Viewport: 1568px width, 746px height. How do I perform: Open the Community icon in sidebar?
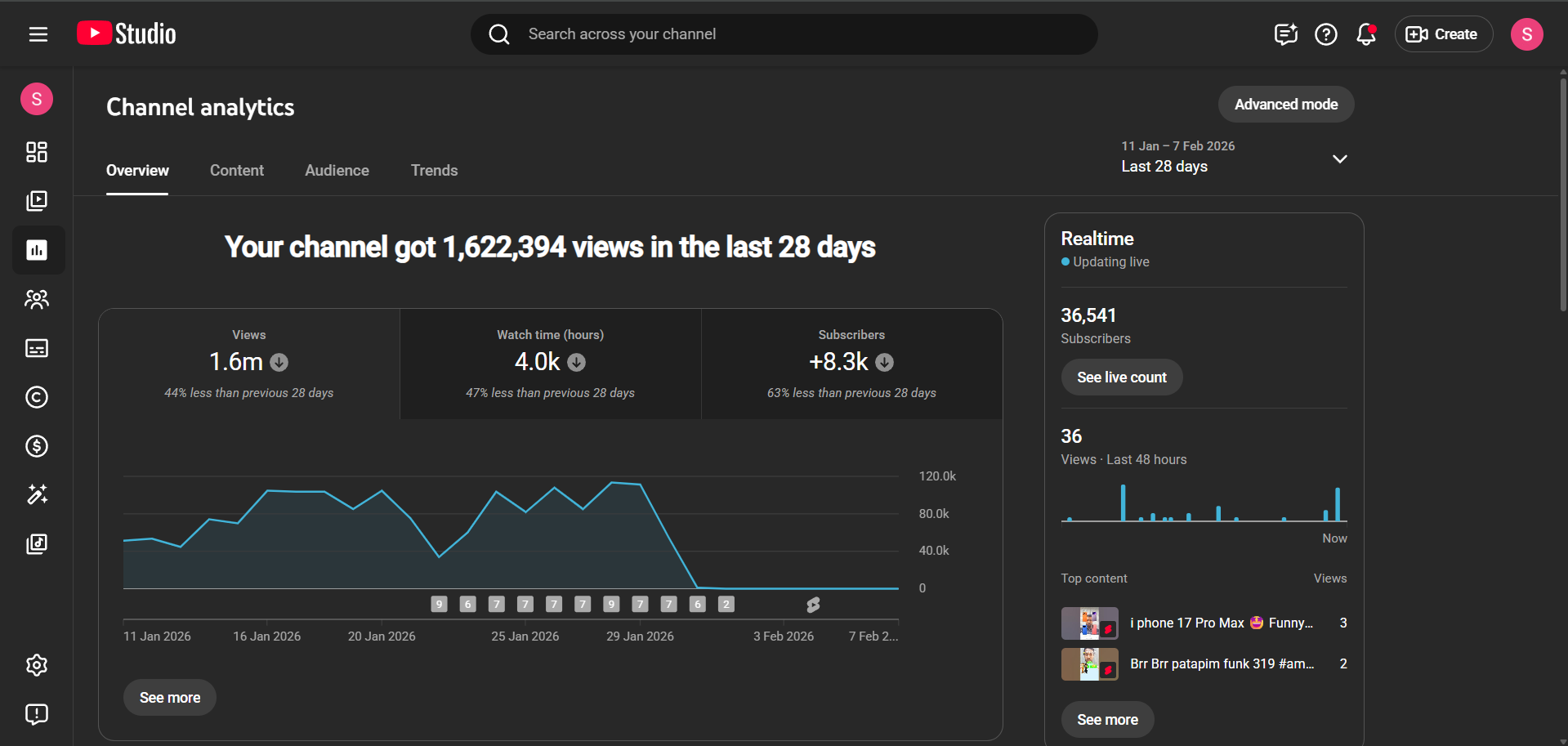(x=37, y=299)
